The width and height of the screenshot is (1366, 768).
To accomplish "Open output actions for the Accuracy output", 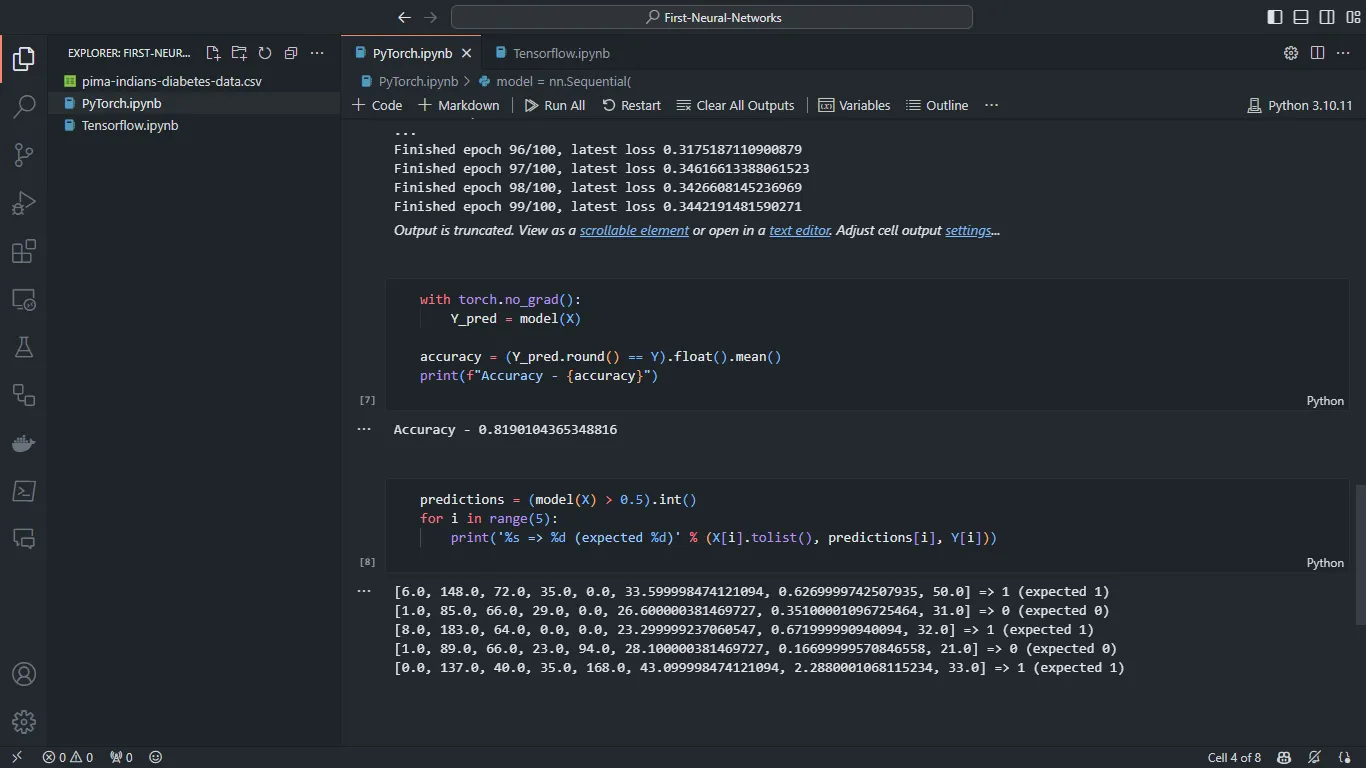I will (364, 429).
